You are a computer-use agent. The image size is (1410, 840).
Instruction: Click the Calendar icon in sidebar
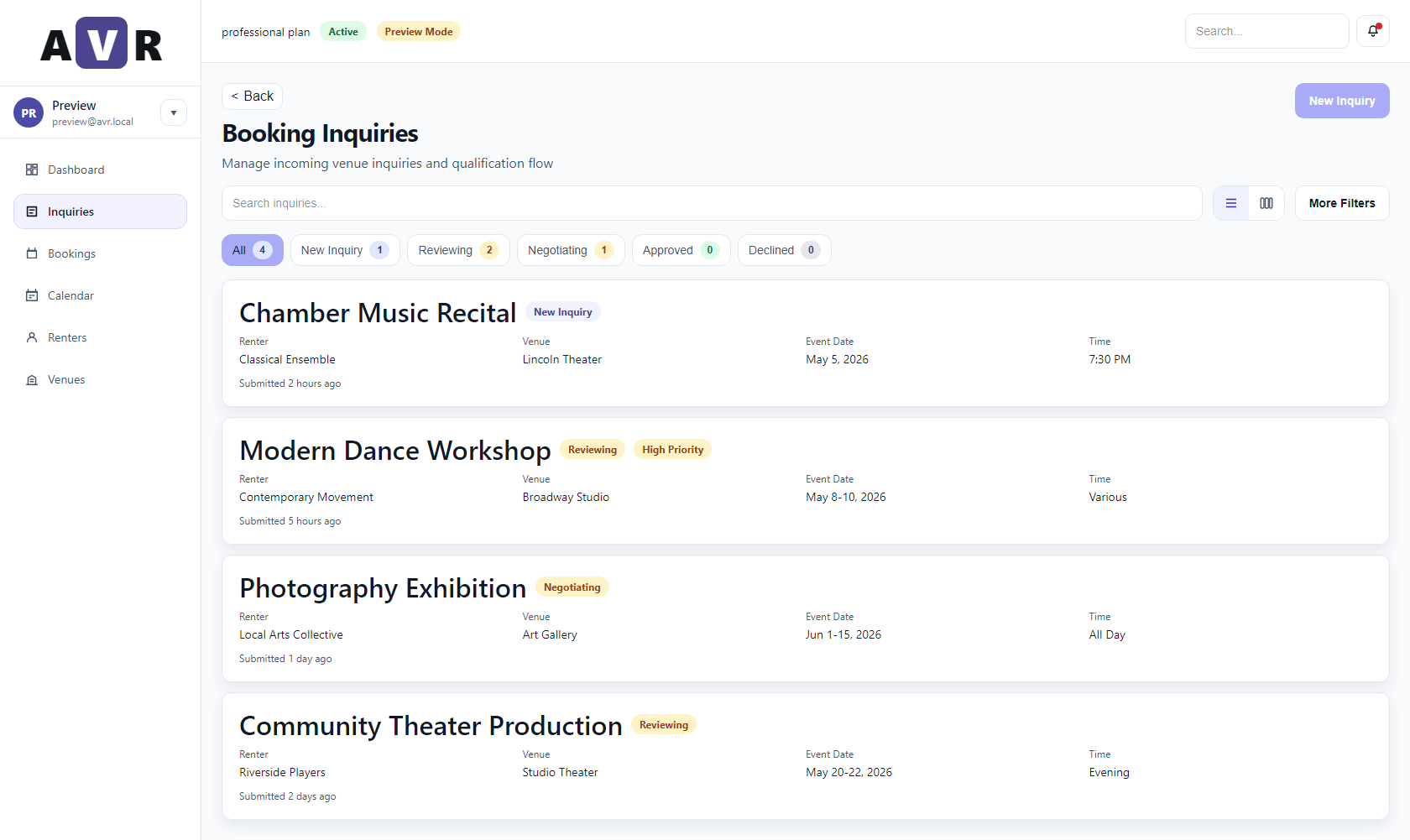pyautogui.click(x=32, y=295)
